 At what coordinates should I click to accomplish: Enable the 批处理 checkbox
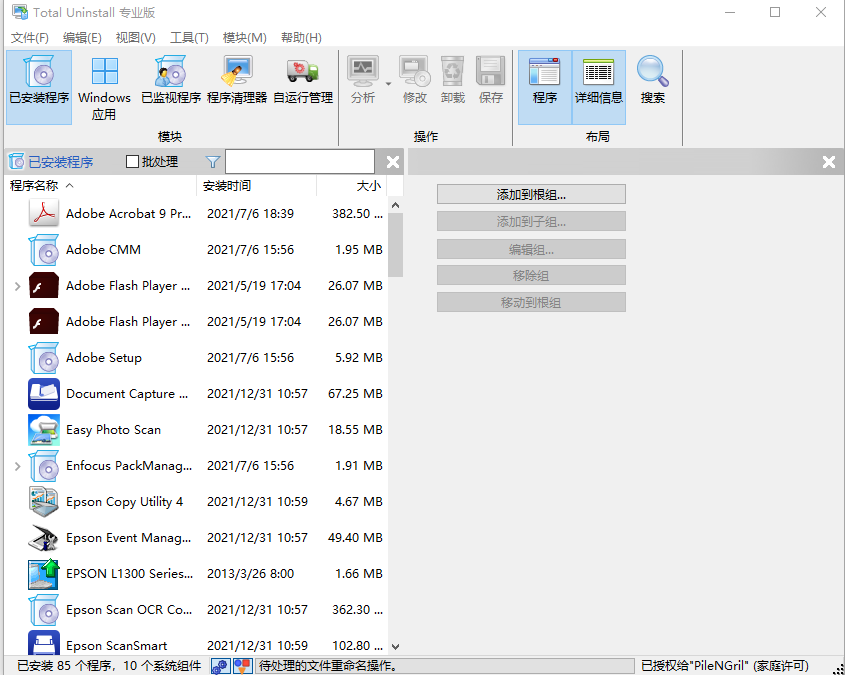(x=132, y=162)
